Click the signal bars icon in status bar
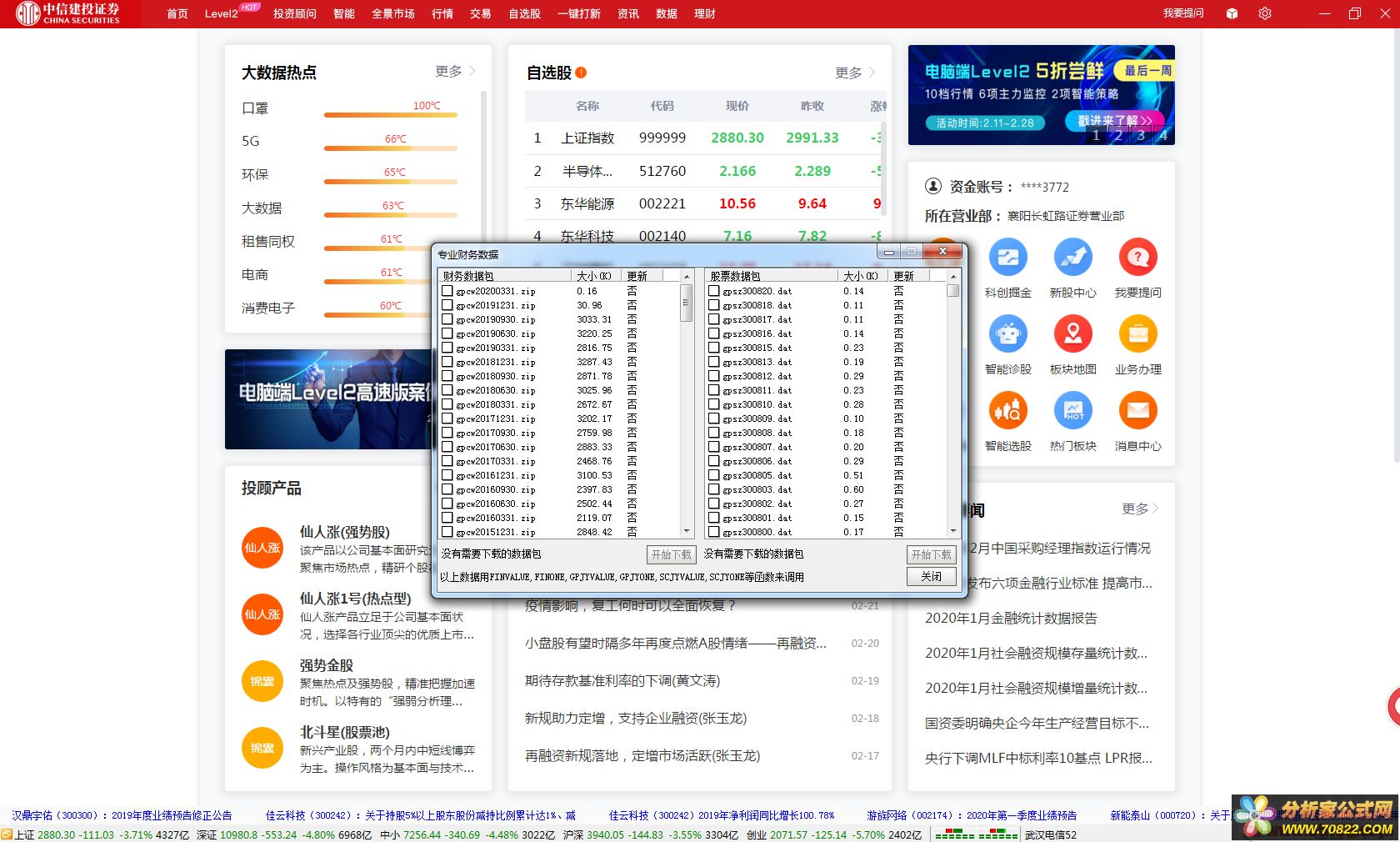 point(976,834)
